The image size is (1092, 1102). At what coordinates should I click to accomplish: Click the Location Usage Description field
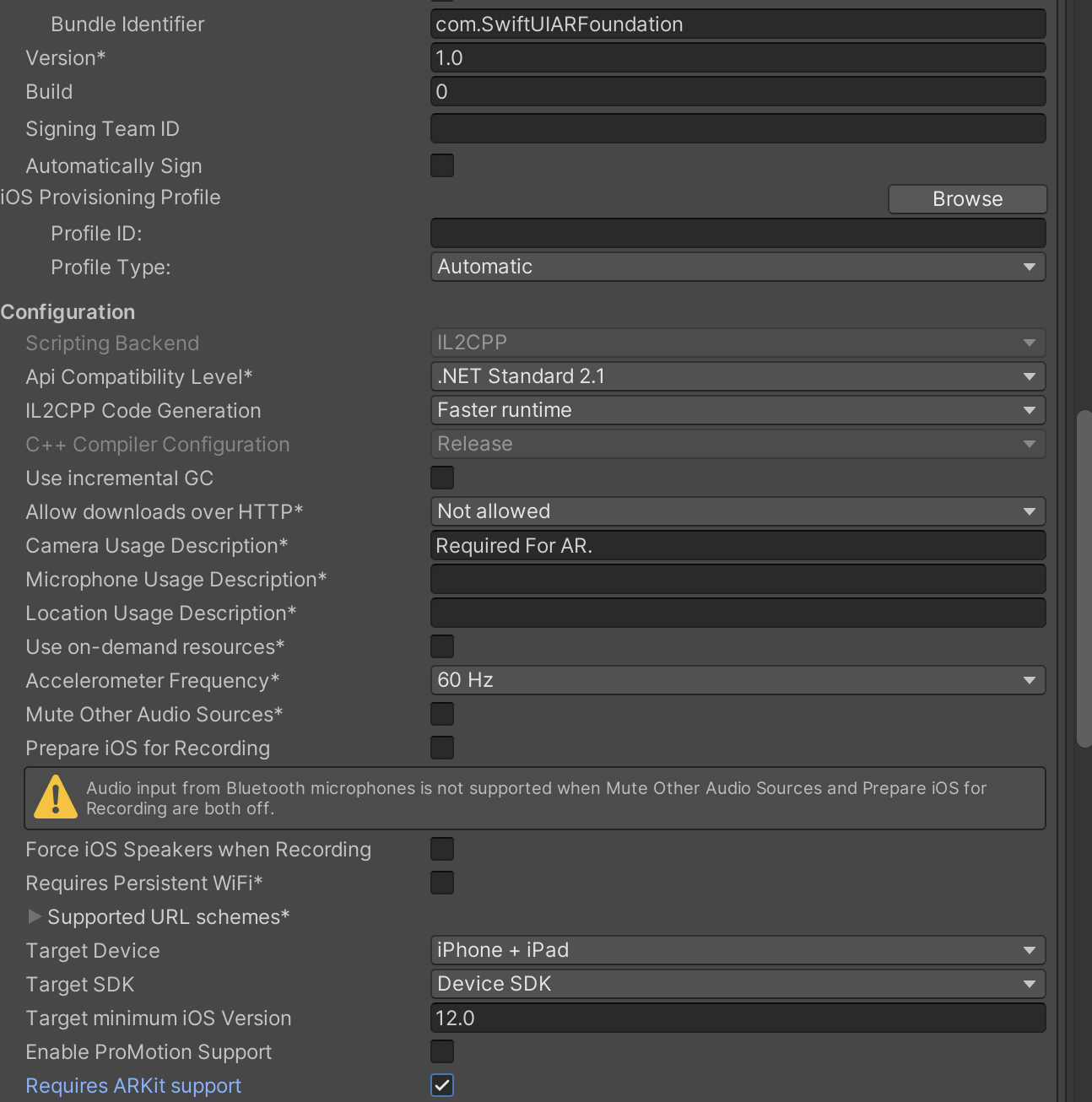click(738, 613)
